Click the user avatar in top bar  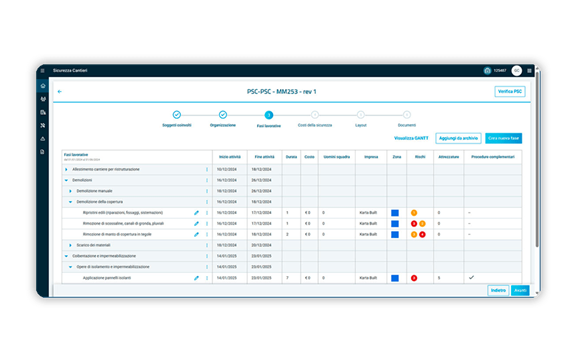516,71
